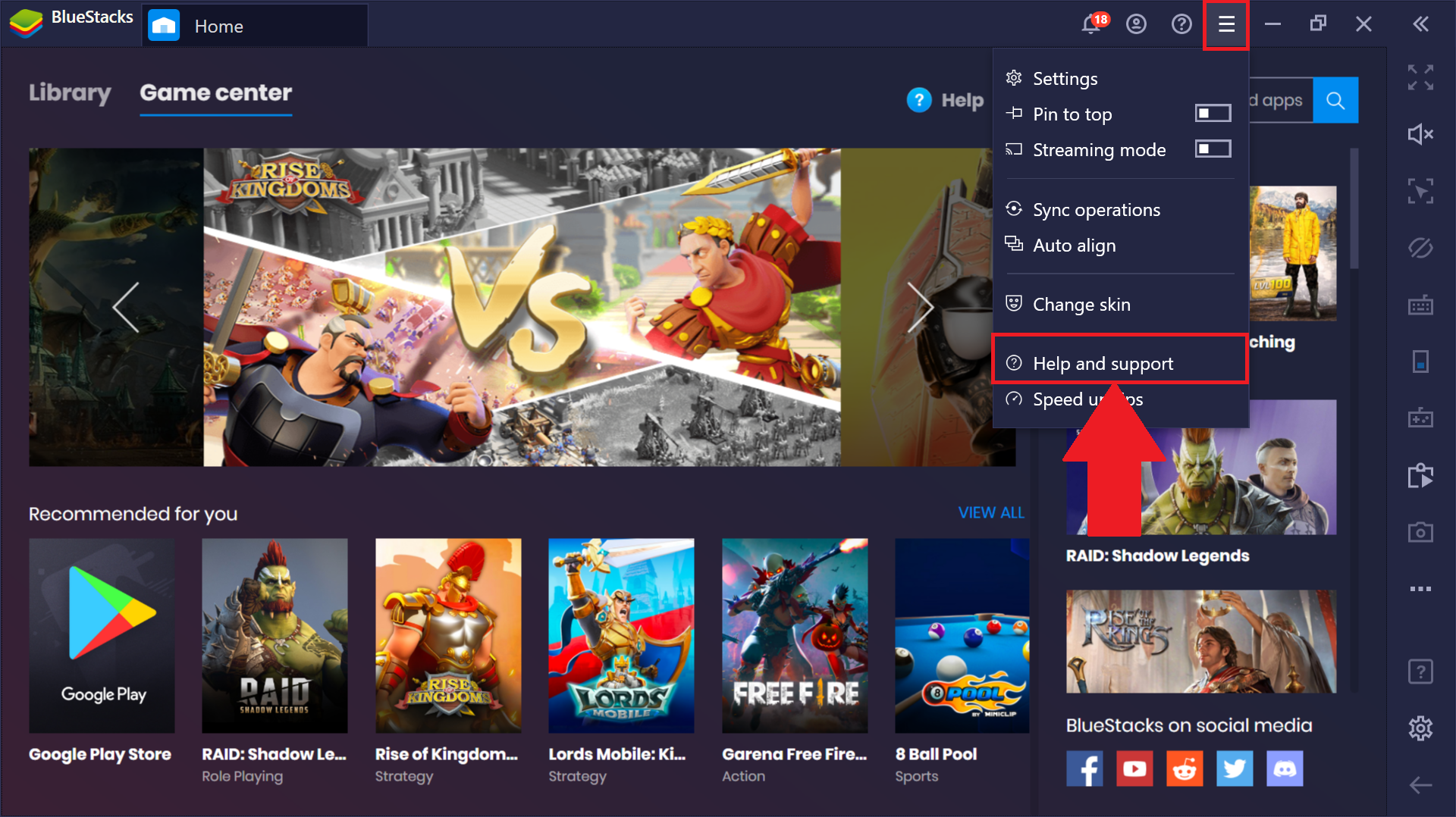The image size is (1456, 817).
Task: Open the notifications bell
Action: (x=1090, y=23)
